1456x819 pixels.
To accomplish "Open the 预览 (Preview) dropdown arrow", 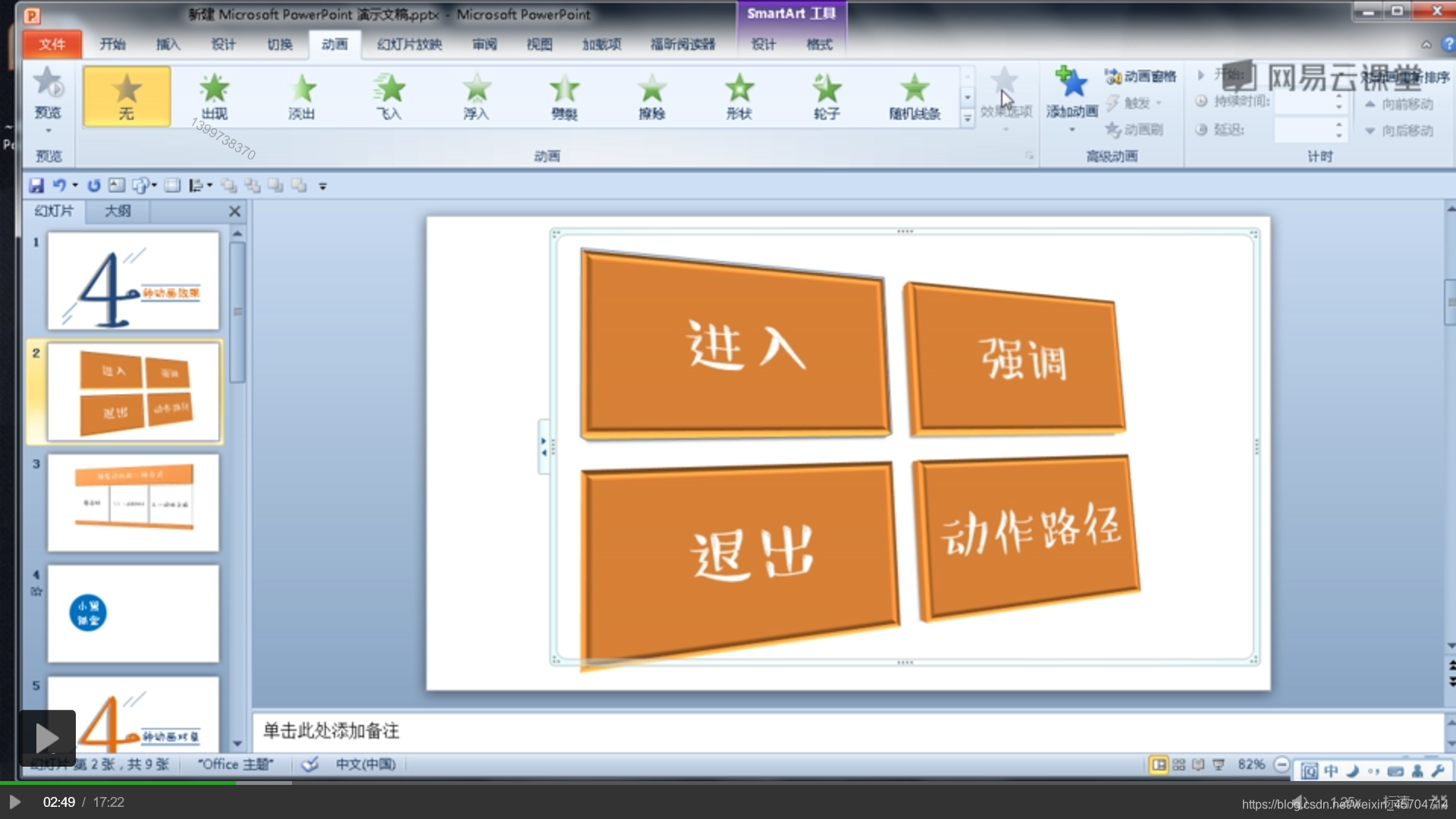I will (48, 130).
